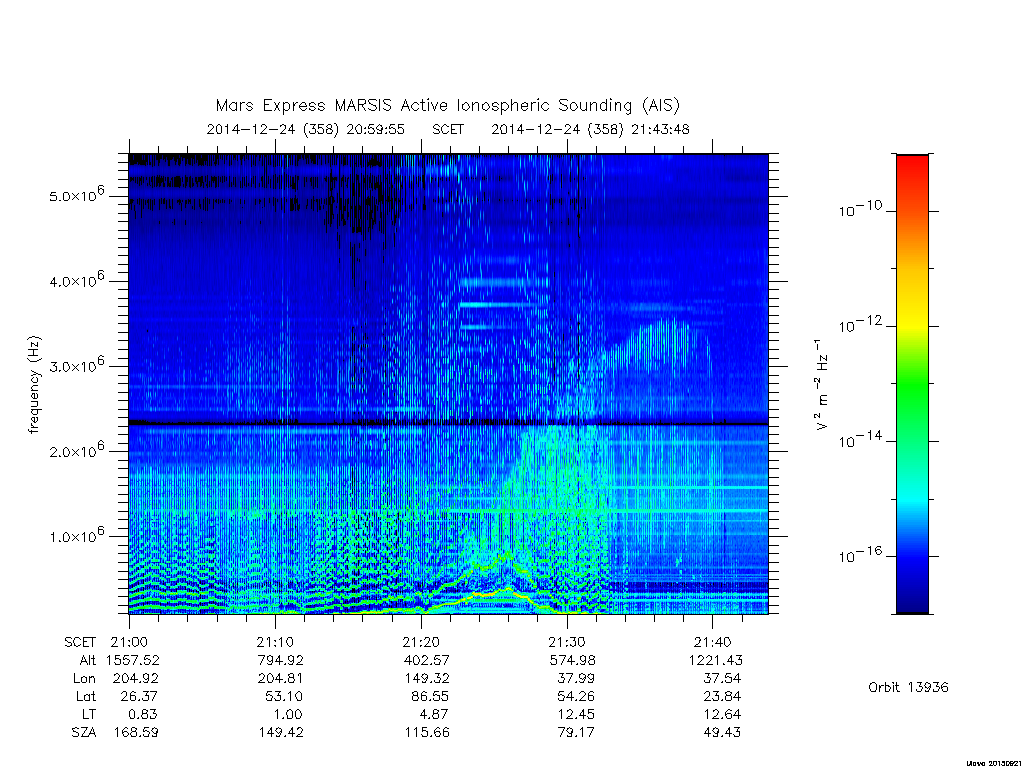Click the start timestamp 20:59:55
1024x768 pixels.
coord(376,129)
